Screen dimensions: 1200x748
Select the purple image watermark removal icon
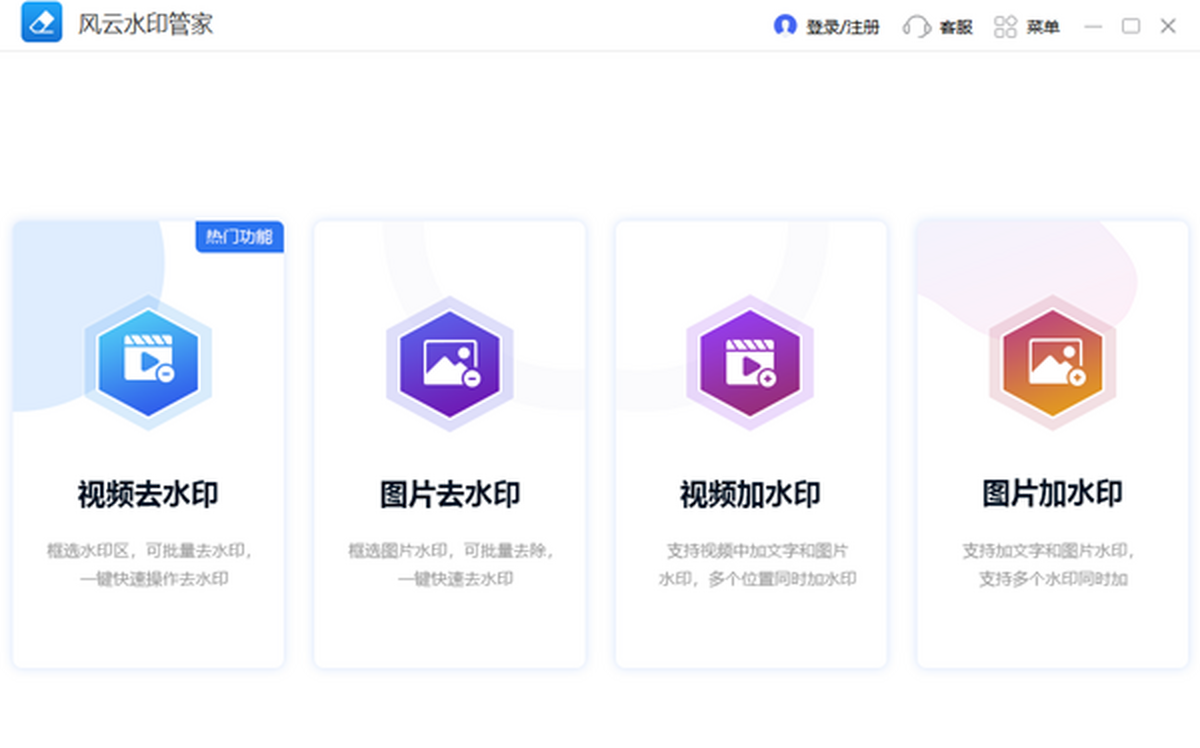449,362
